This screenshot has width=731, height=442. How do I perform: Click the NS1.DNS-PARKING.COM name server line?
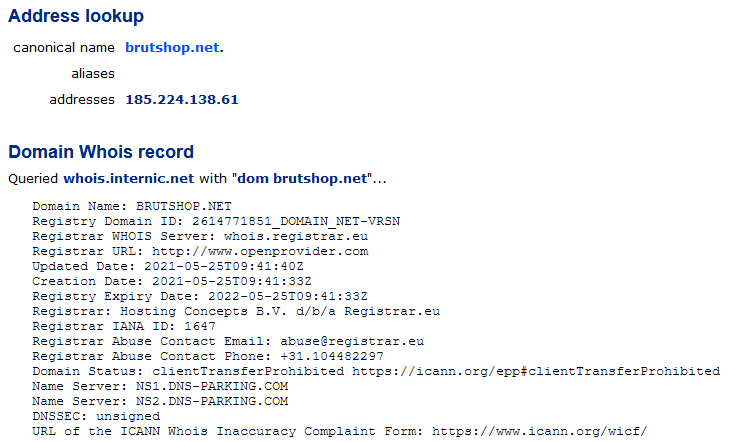pos(160,386)
